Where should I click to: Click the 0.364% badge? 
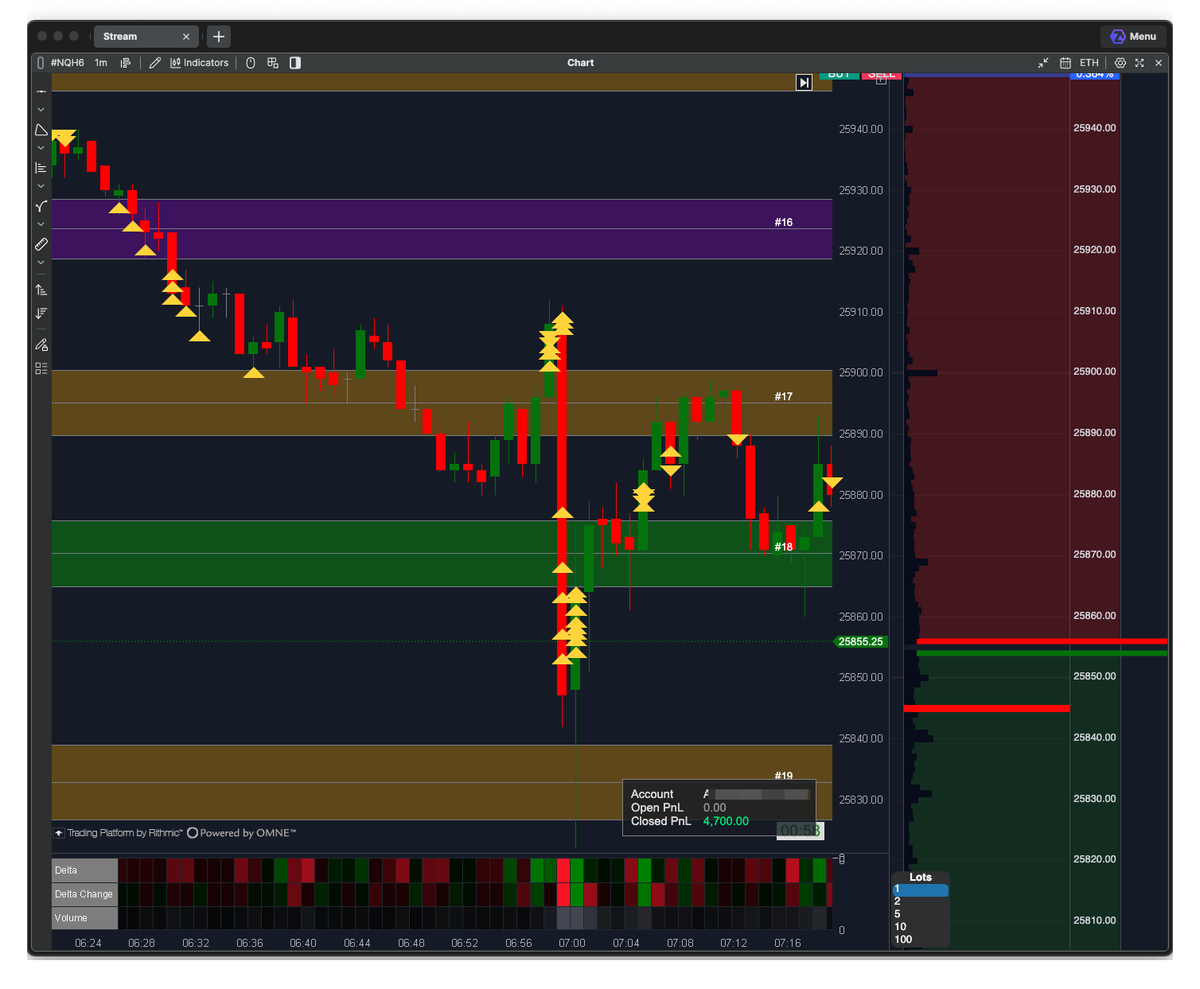tap(1094, 75)
